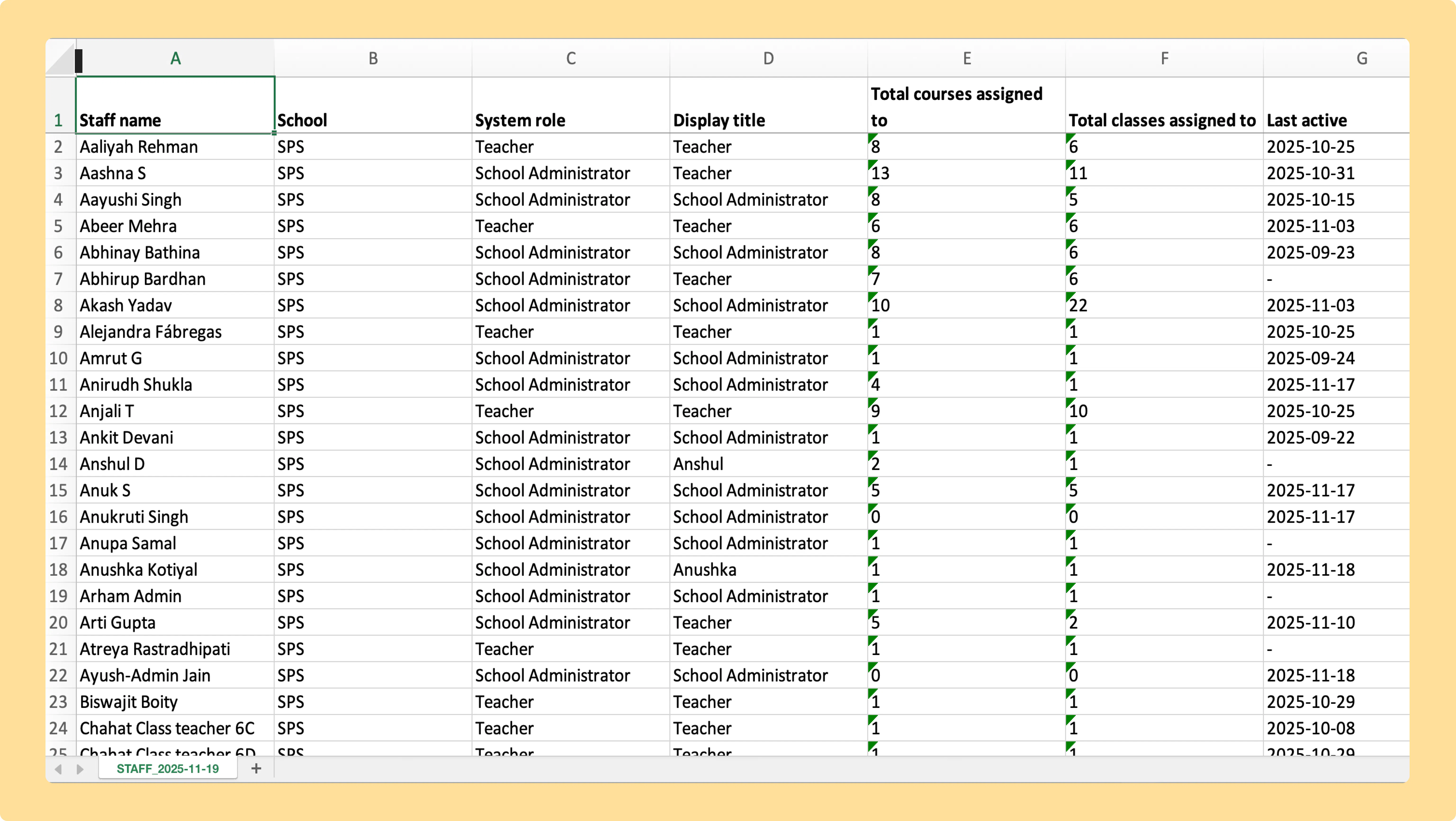This screenshot has height=821, width=1456.
Task: Click the 'System role' header cell
Action: pos(571,106)
